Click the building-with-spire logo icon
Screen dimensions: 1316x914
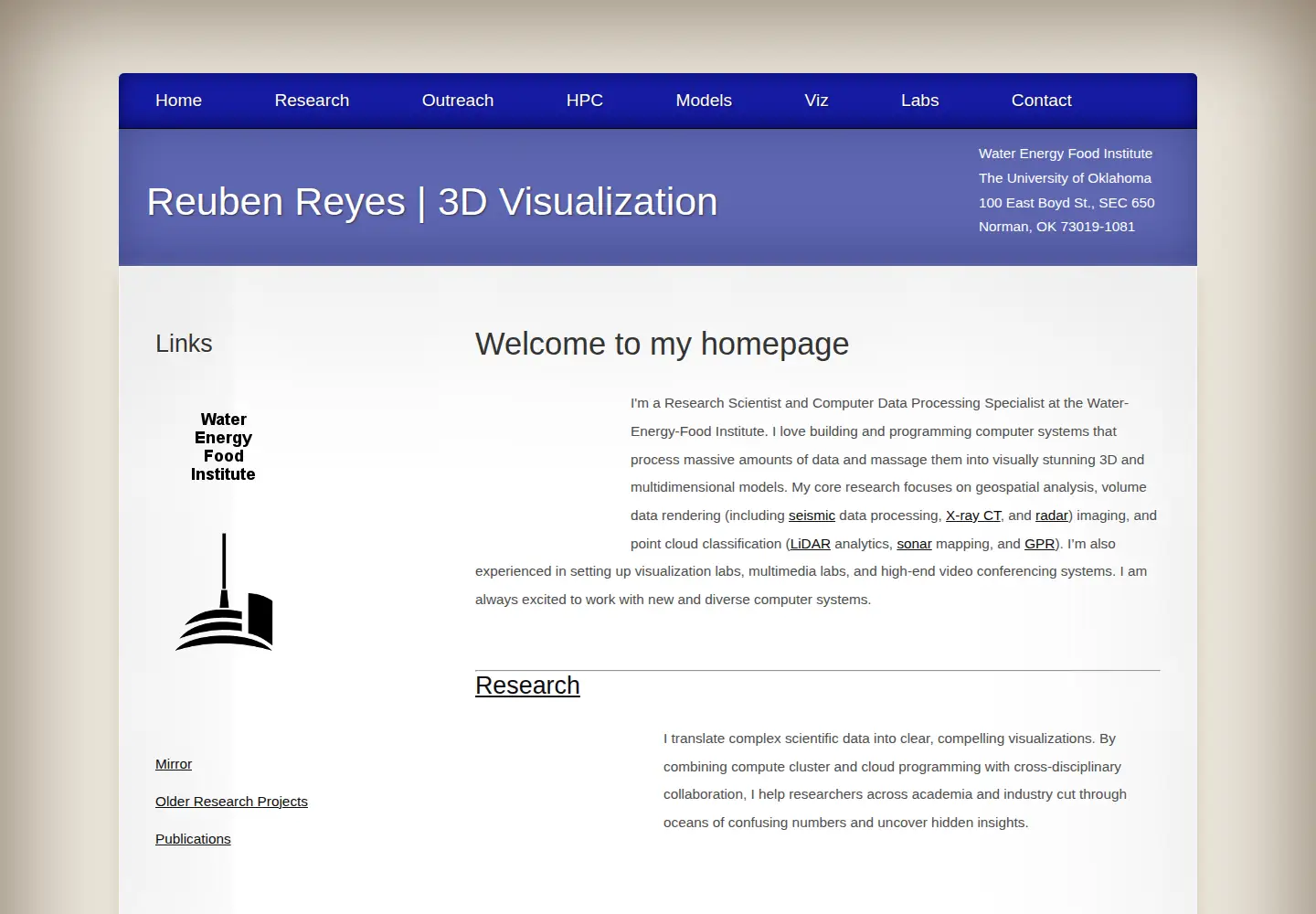[225, 592]
